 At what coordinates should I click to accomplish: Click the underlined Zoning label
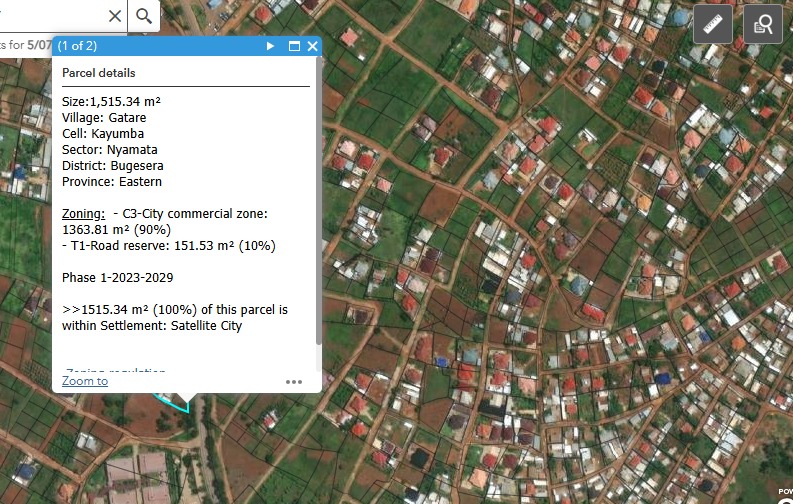[x=83, y=214]
